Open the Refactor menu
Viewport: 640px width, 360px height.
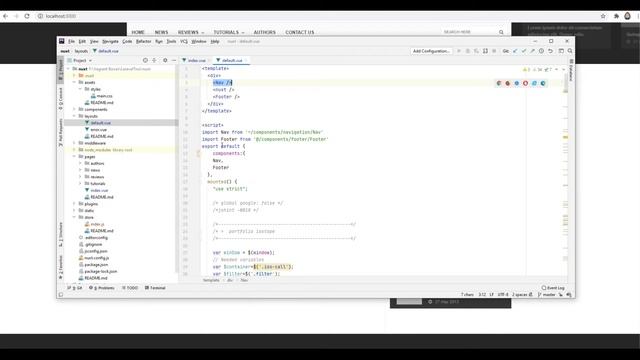(x=143, y=42)
